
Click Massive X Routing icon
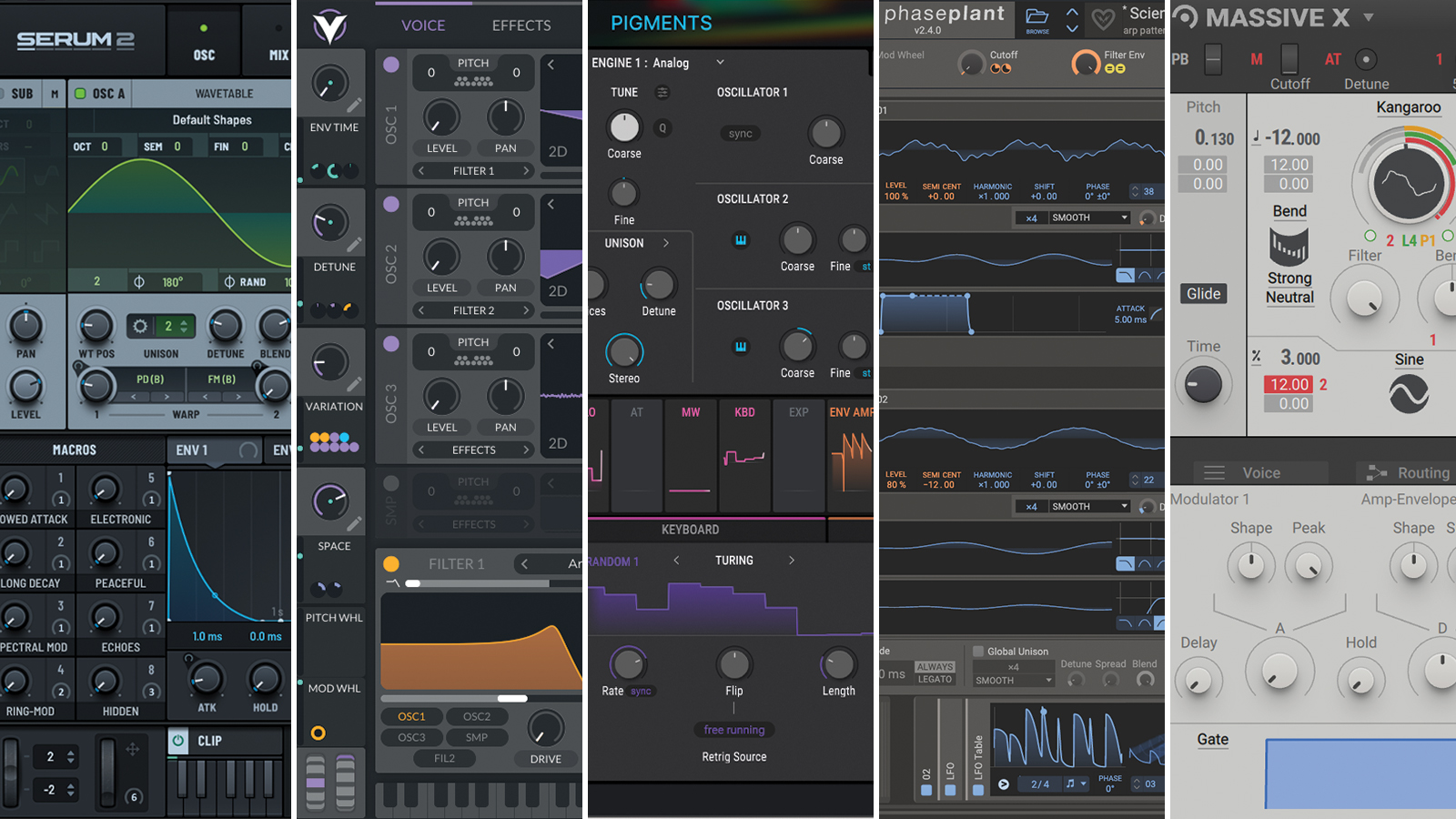[1377, 473]
